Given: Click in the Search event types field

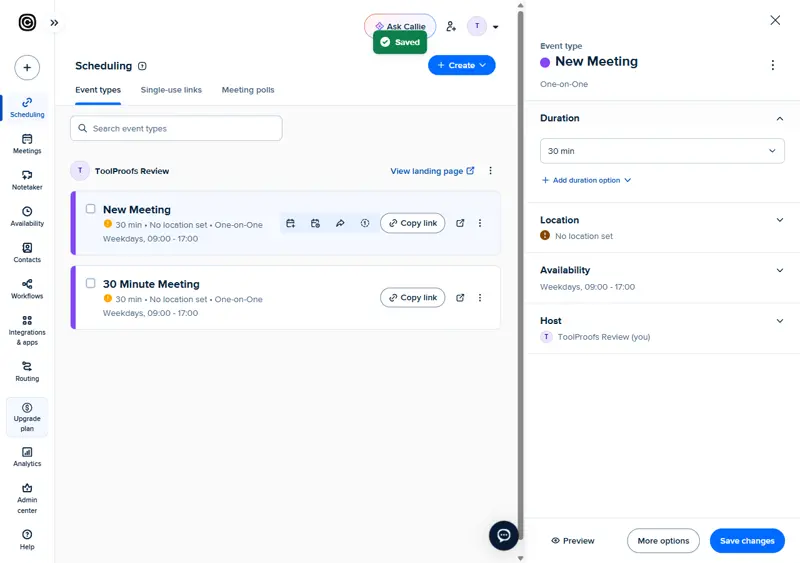Looking at the screenshot, I should [176, 128].
